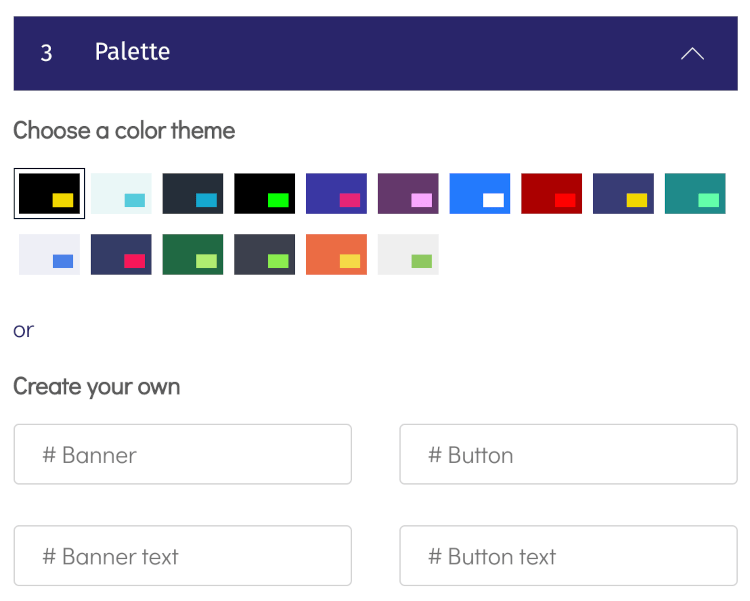
Task: Pick the navy and yellow theme
Action: (x=623, y=193)
